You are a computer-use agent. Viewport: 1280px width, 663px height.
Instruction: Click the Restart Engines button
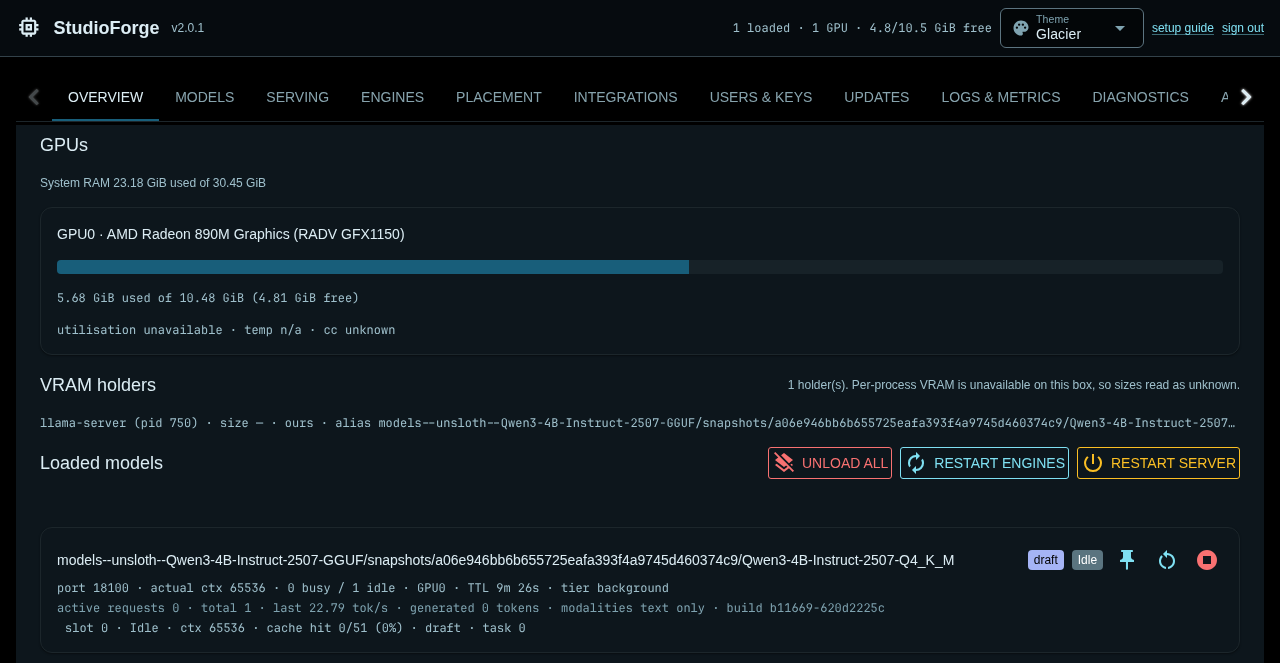[984, 463]
